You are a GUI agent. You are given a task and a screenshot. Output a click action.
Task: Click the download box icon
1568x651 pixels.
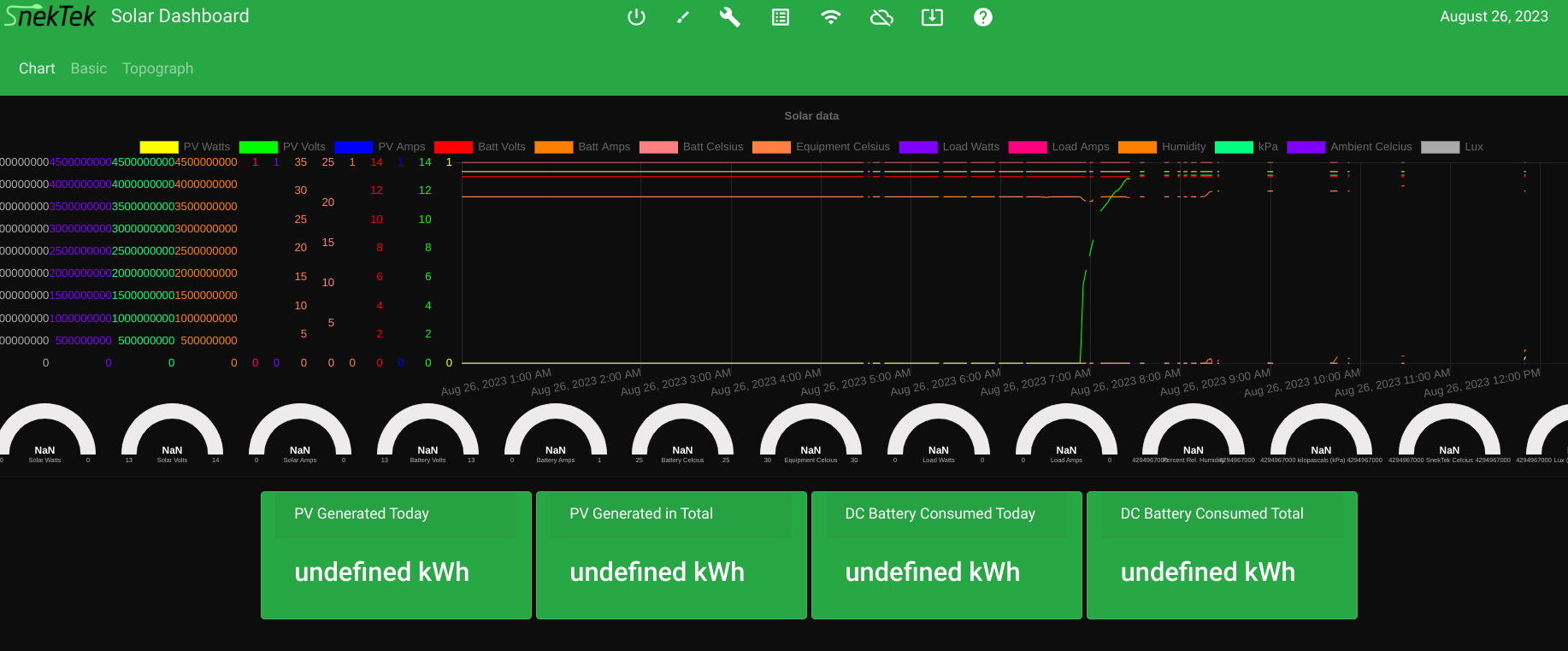pyautogui.click(x=932, y=17)
